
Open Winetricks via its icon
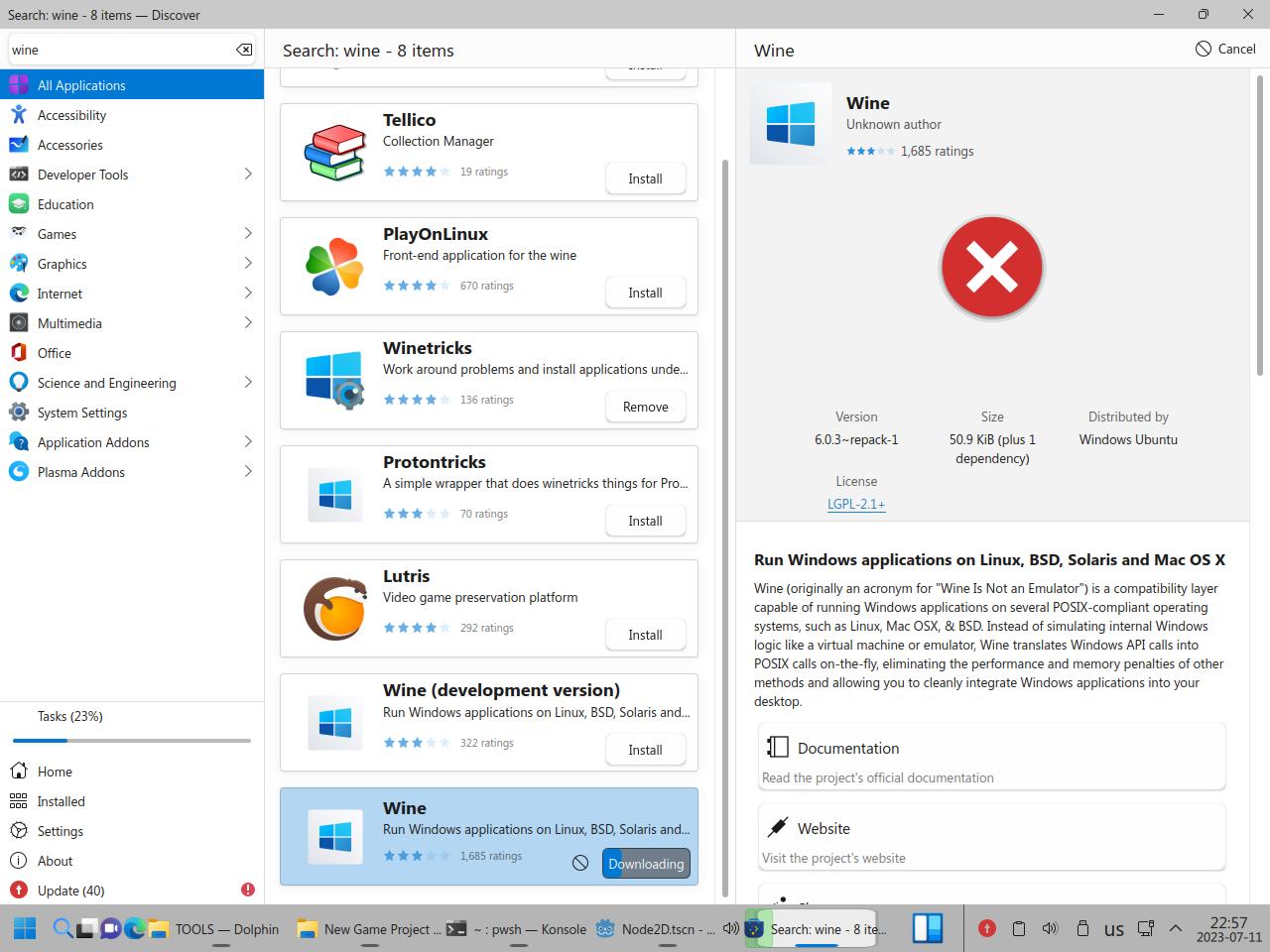click(x=334, y=381)
